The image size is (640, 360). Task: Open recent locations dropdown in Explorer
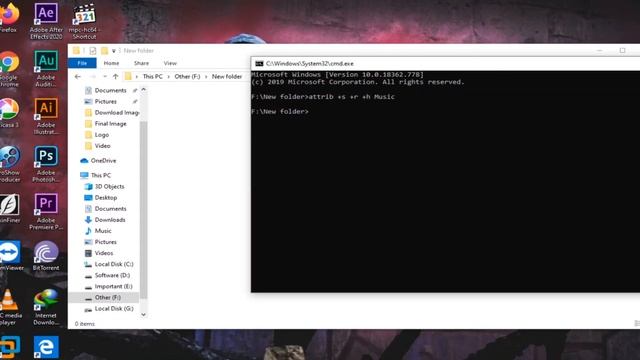105,76
